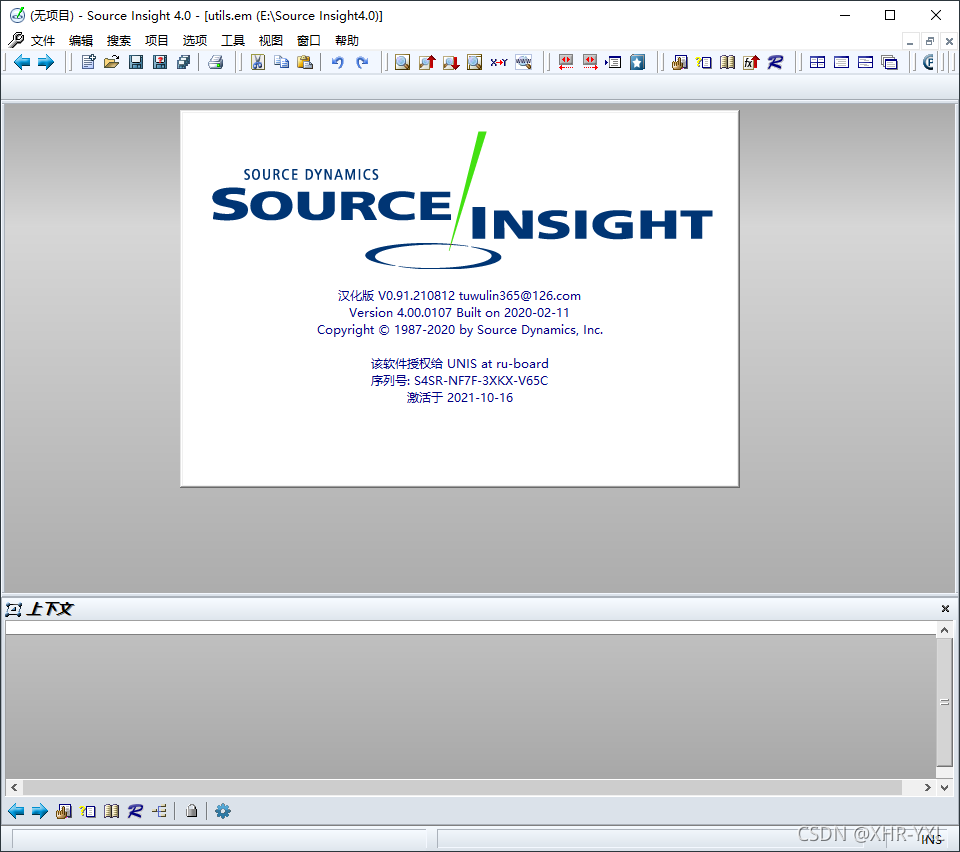Image resolution: width=960 pixels, height=852 pixels.
Task: Click context panel scroll down arrow
Action: 945,787
